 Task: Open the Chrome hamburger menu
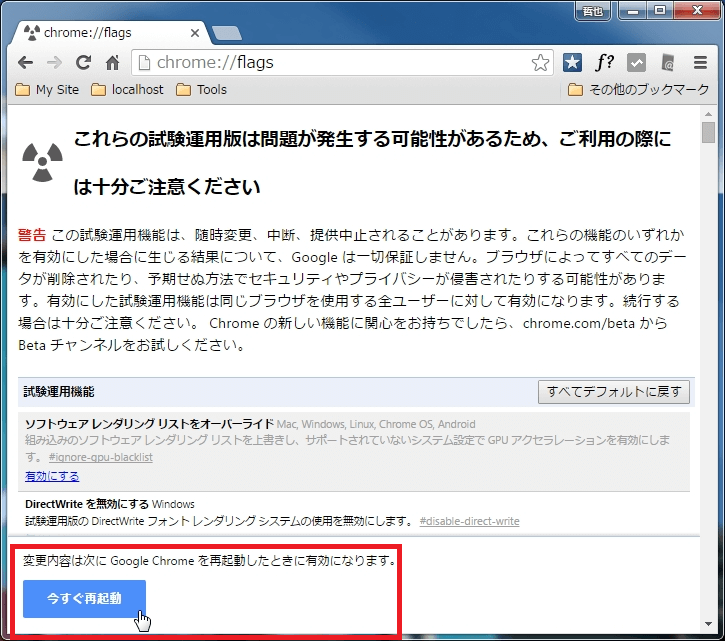[700, 62]
